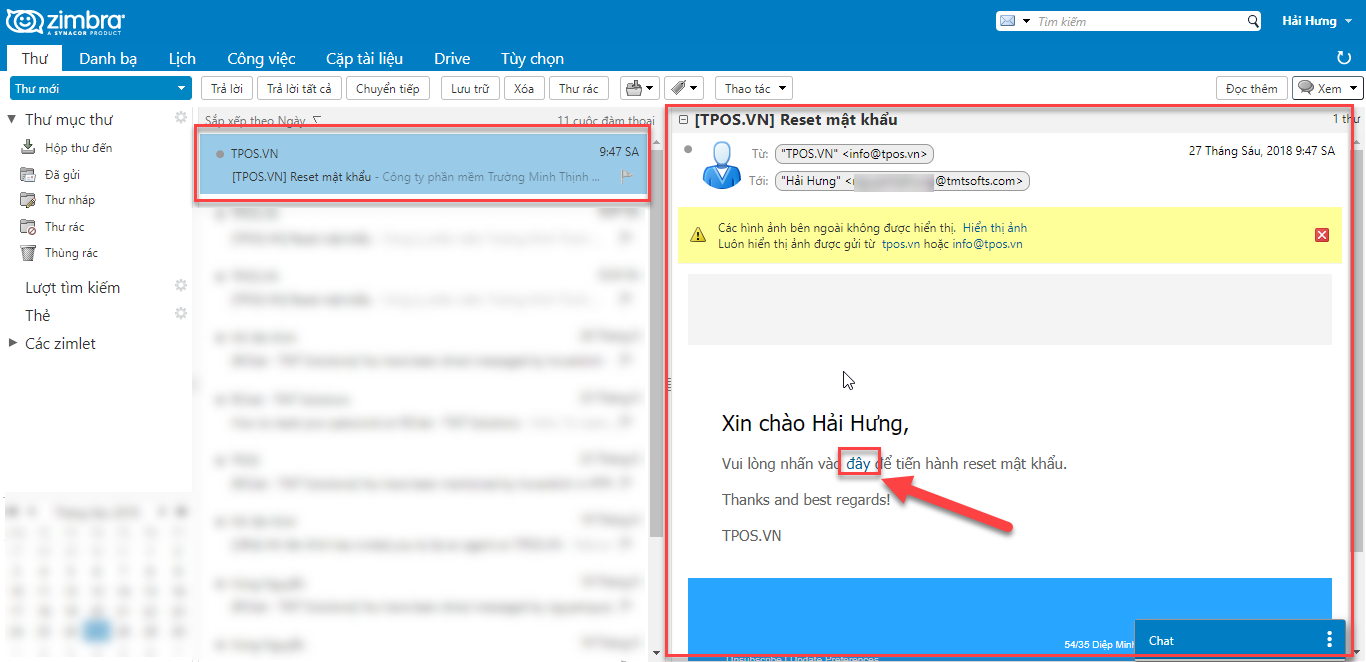
Task: Switch to the Công việc tab
Action: coord(261,58)
